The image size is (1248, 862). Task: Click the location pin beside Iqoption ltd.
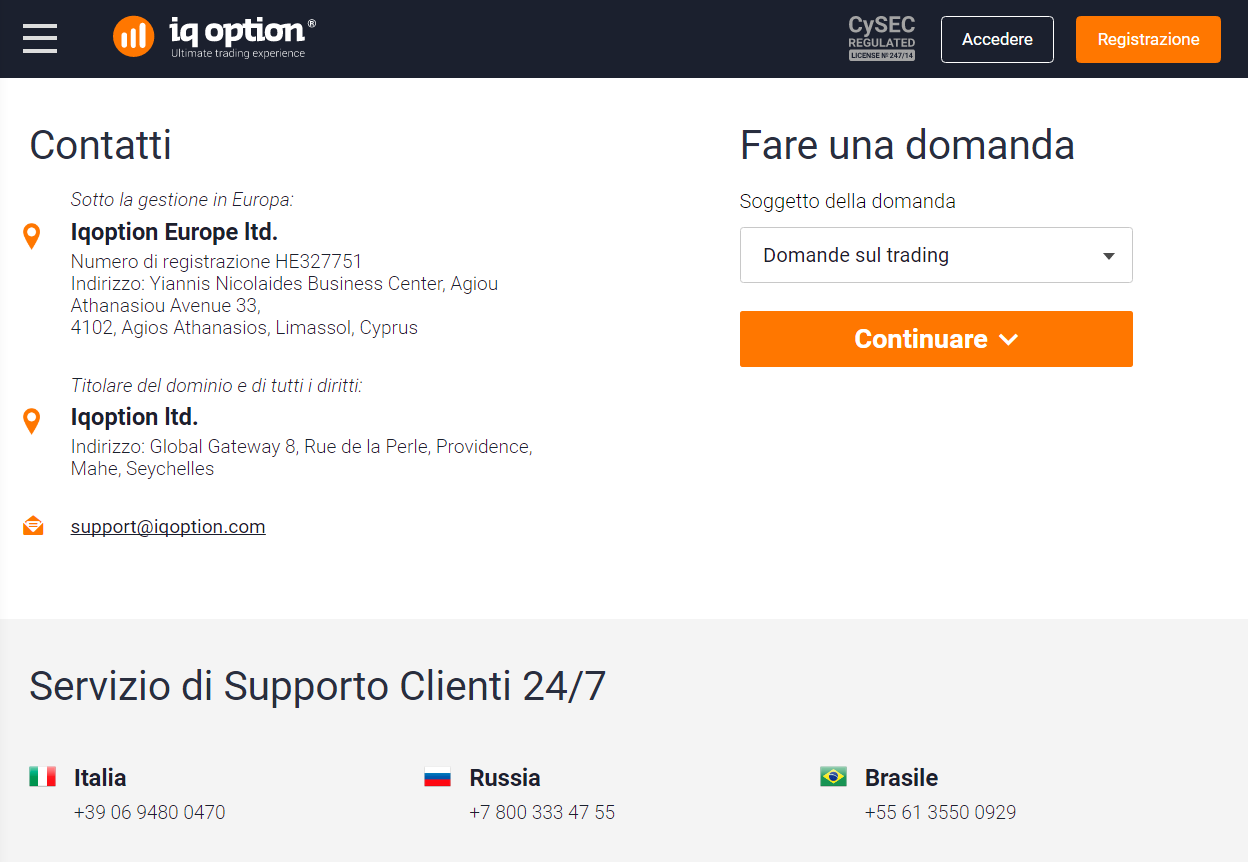click(32, 421)
